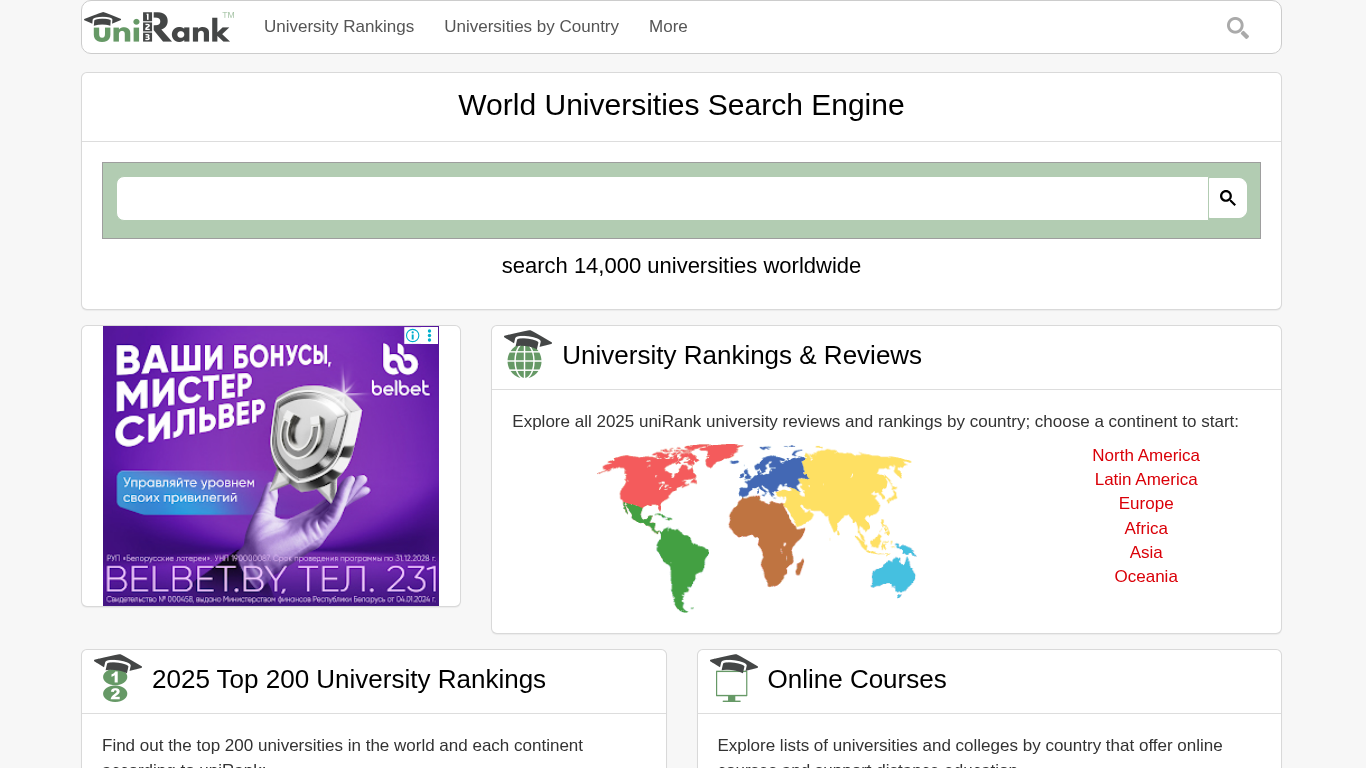Go to the Oceania link
The width and height of the screenshot is (1366, 768).
tap(1146, 577)
